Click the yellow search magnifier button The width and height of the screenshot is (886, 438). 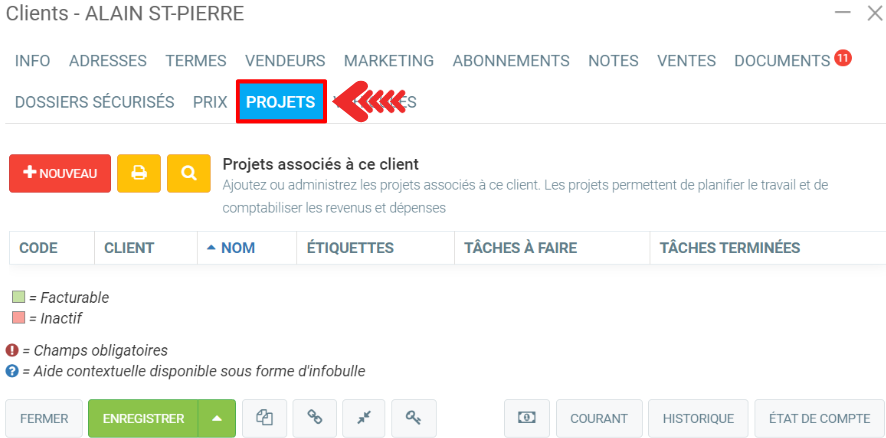(x=189, y=173)
